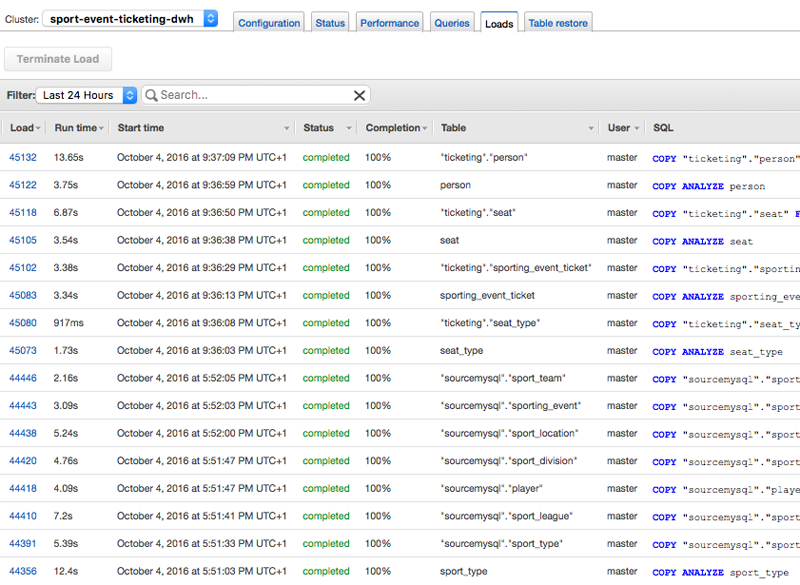Sort by the Start time column arrow
The width and height of the screenshot is (800, 585).
pos(286,128)
